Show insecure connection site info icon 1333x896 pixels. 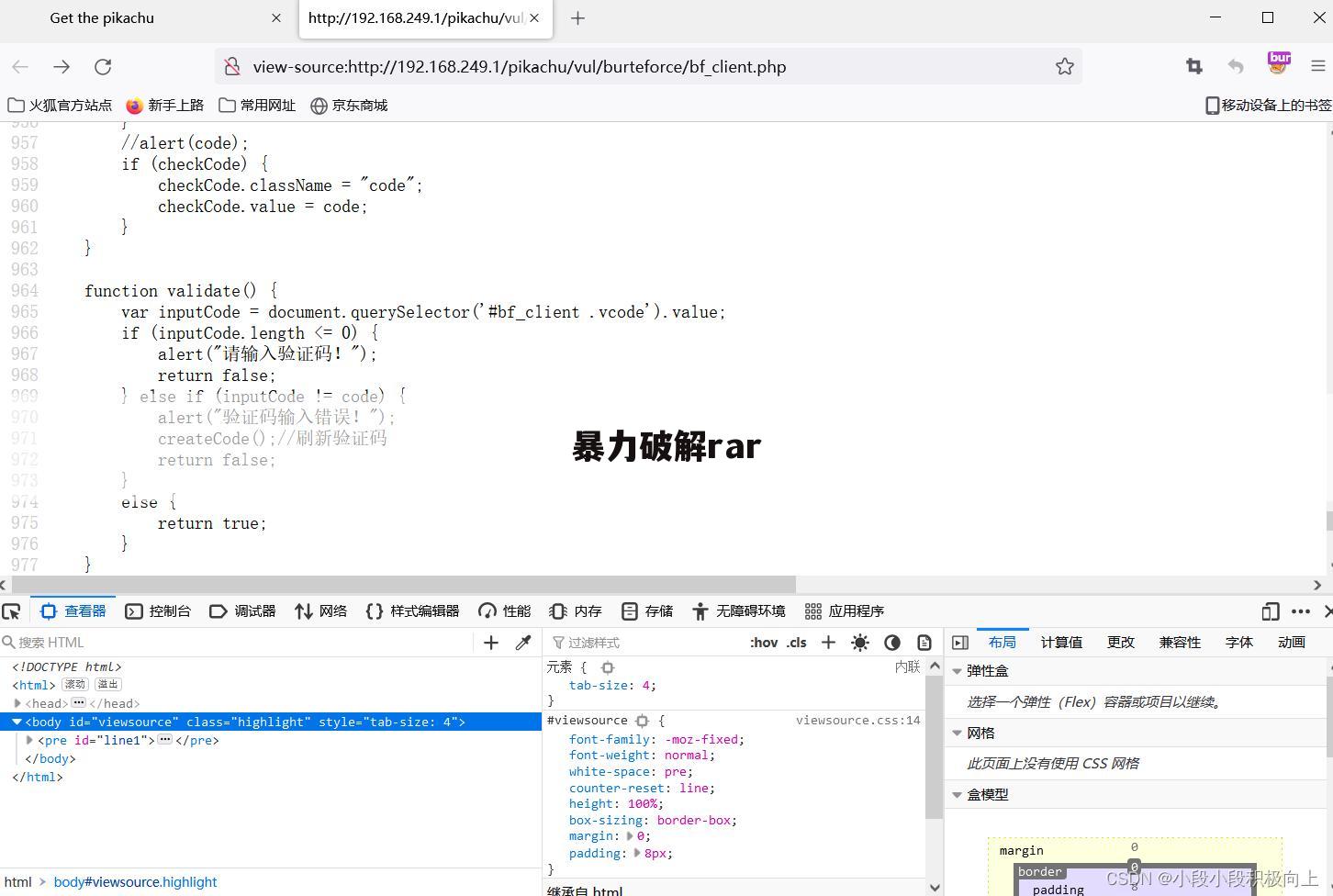click(233, 66)
